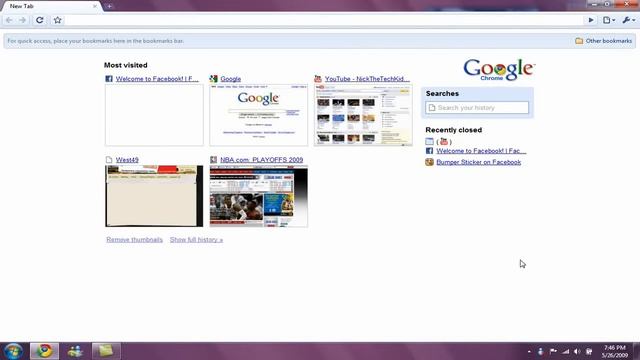Go forward using the forward arrow
Screen dimensions: 640x360
click(x=23, y=20)
